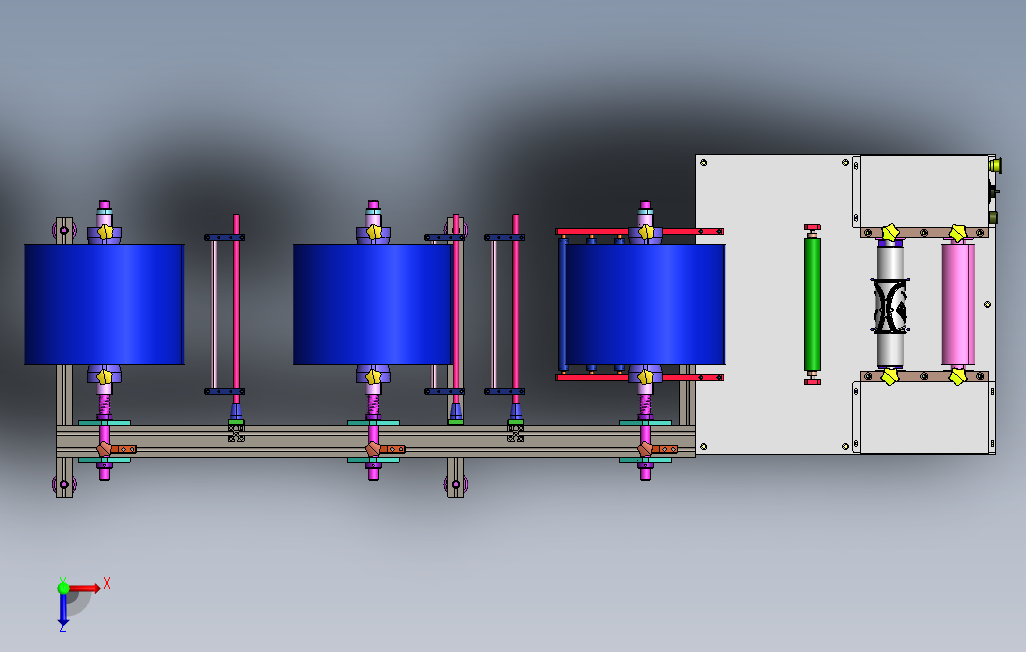Select the upper right gray enclosure box

[923, 191]
